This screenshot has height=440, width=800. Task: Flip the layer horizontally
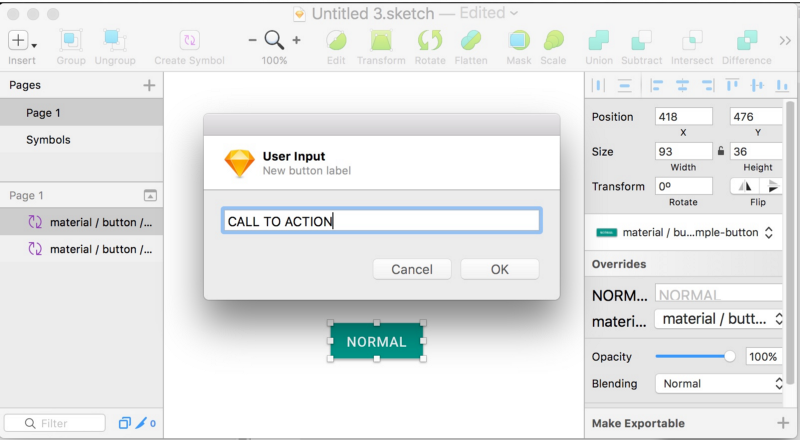click(x=743, y=186)
